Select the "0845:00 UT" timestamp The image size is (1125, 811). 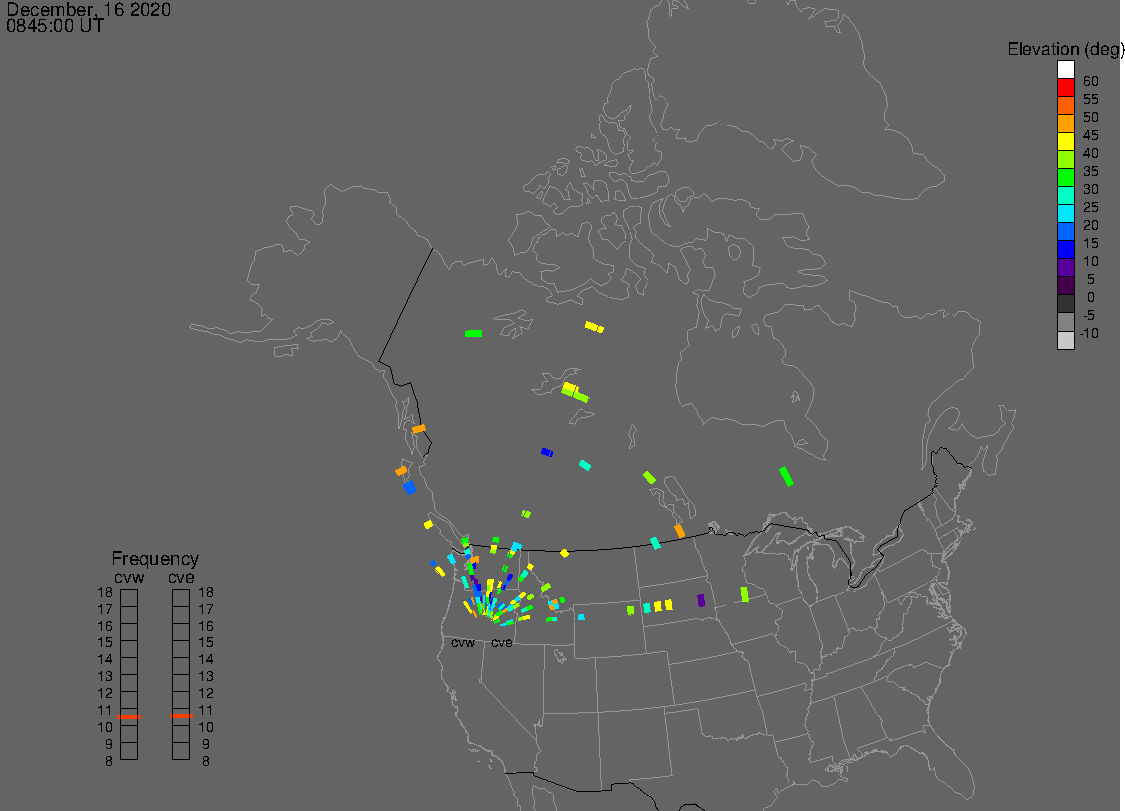coord(55,26)
